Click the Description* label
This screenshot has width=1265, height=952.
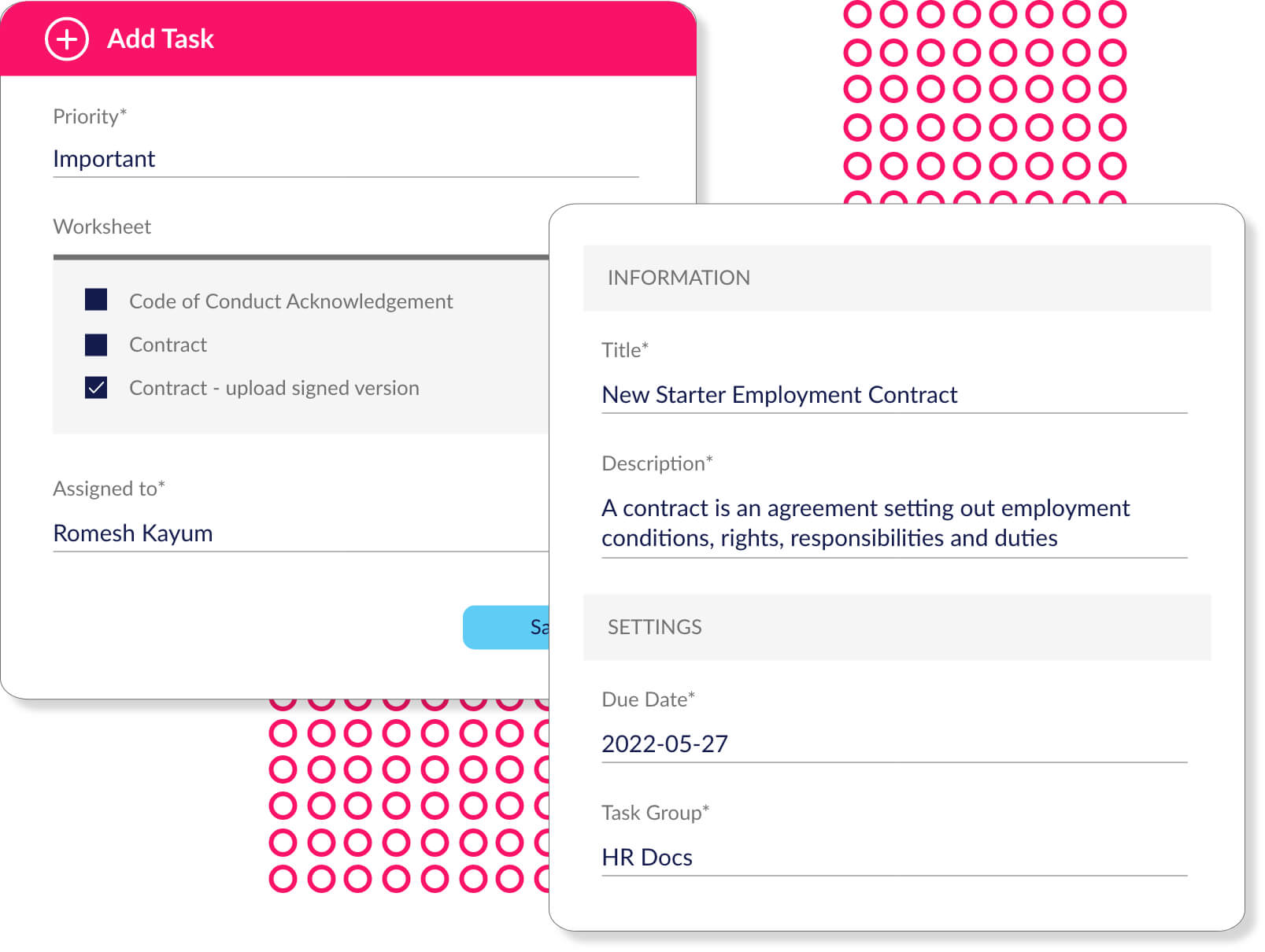click(657, 463)
